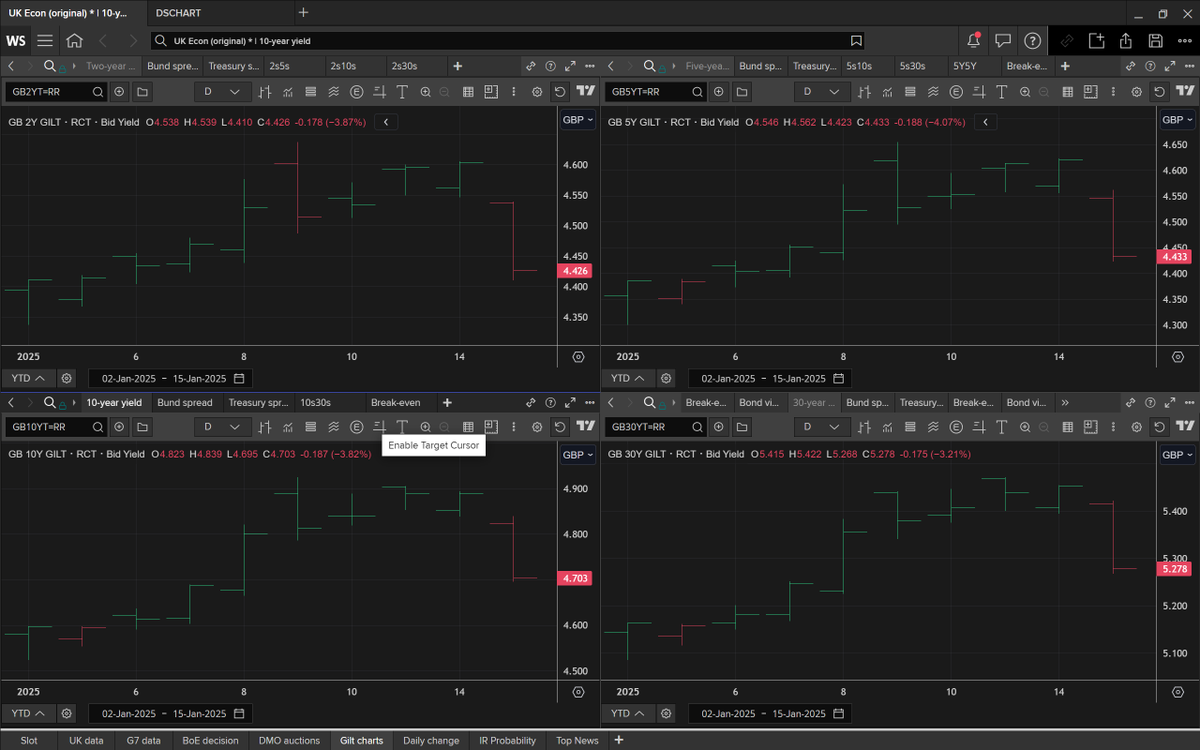Image resolution: width=1200 pixels, height=750 pixels.
Task: Bookmark the current workspace in search bar
Action: [856, 41]
